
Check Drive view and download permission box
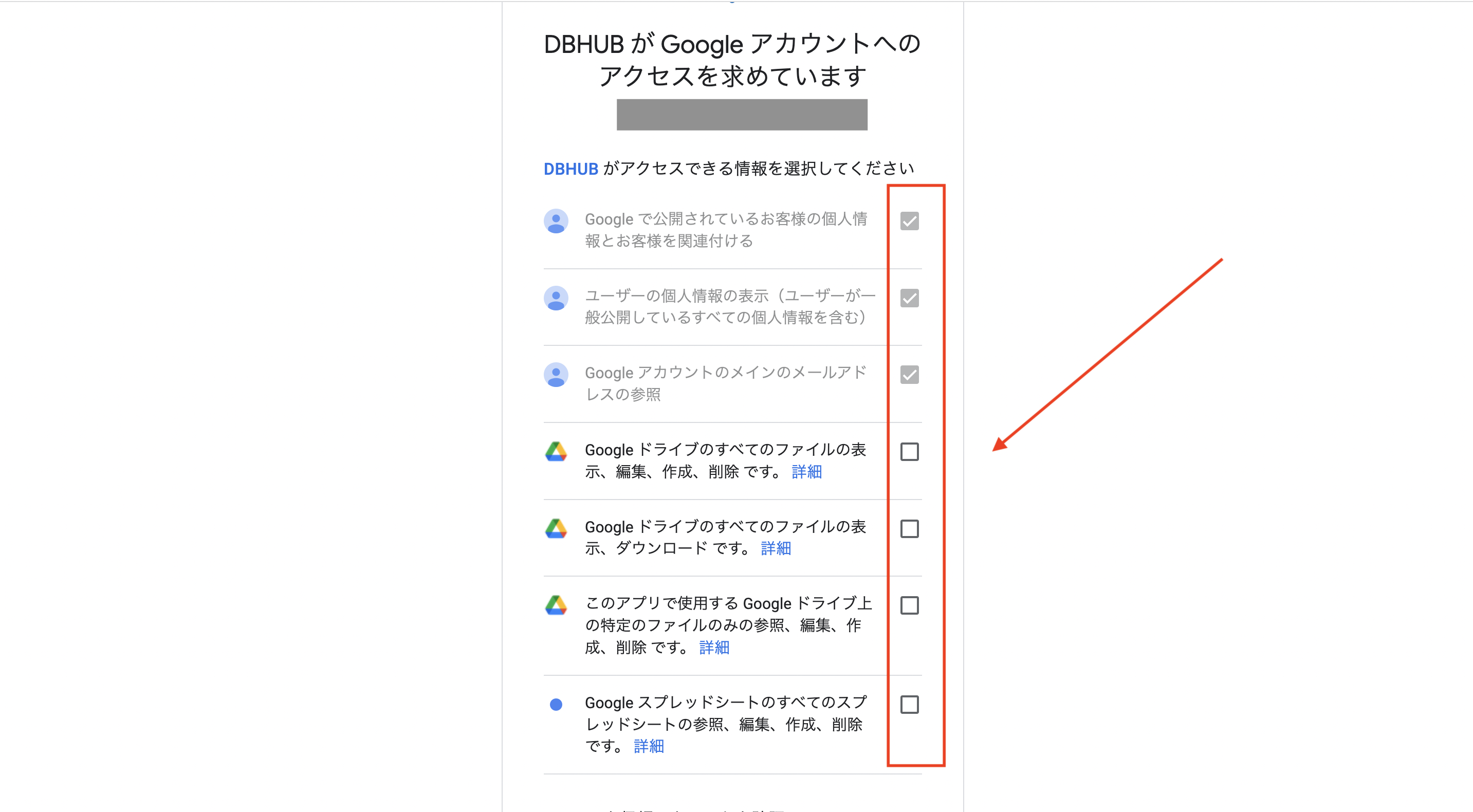[909, 529]
